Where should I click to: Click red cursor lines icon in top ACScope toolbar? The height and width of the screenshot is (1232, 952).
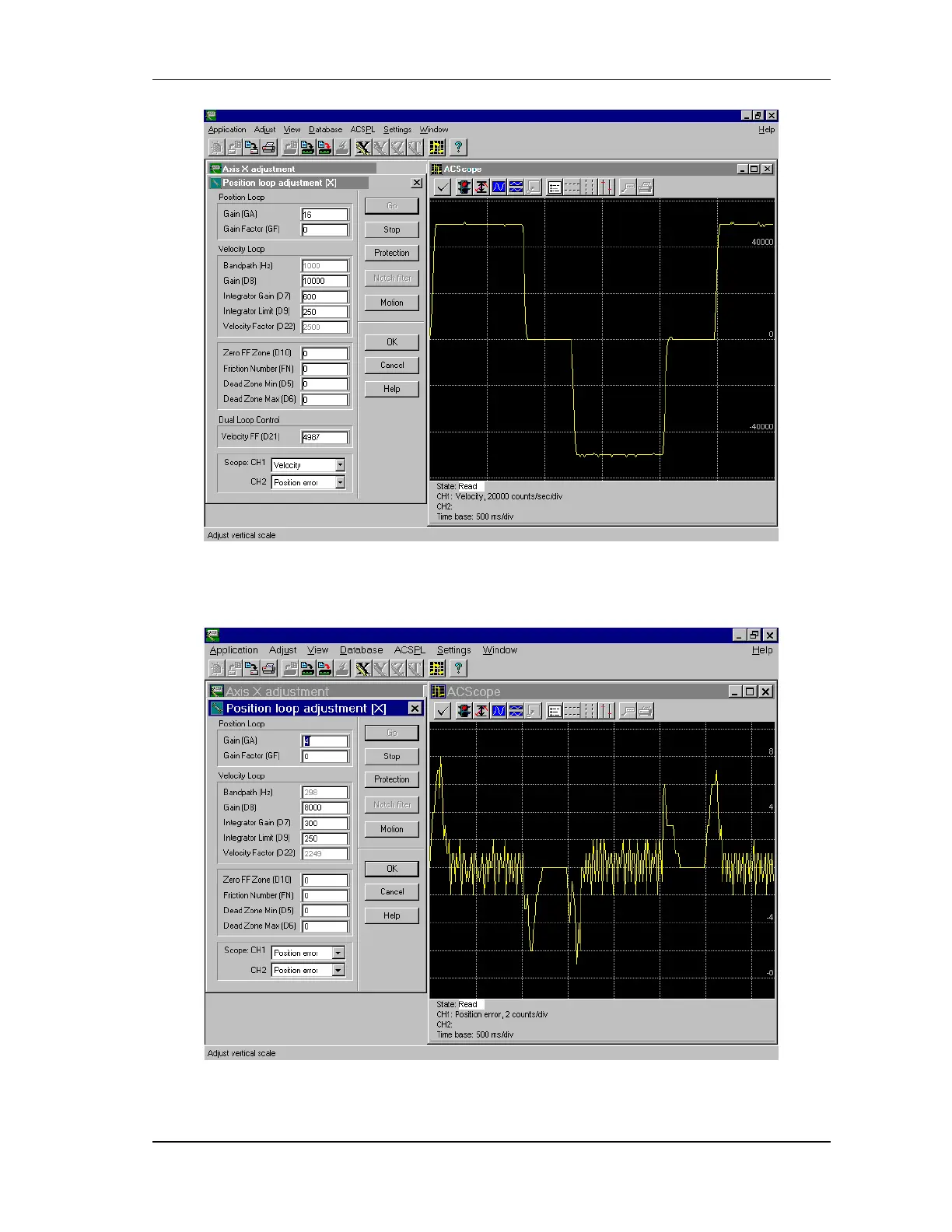pos(606,187)
